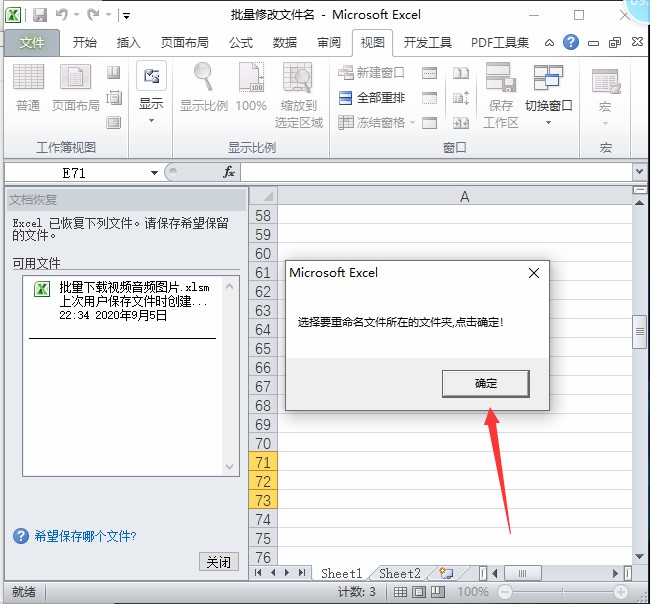Viewport: 650px width, 604px height.
Task: Click the Hide window icon
Action: pyautogui.click(x=429, y=98)
